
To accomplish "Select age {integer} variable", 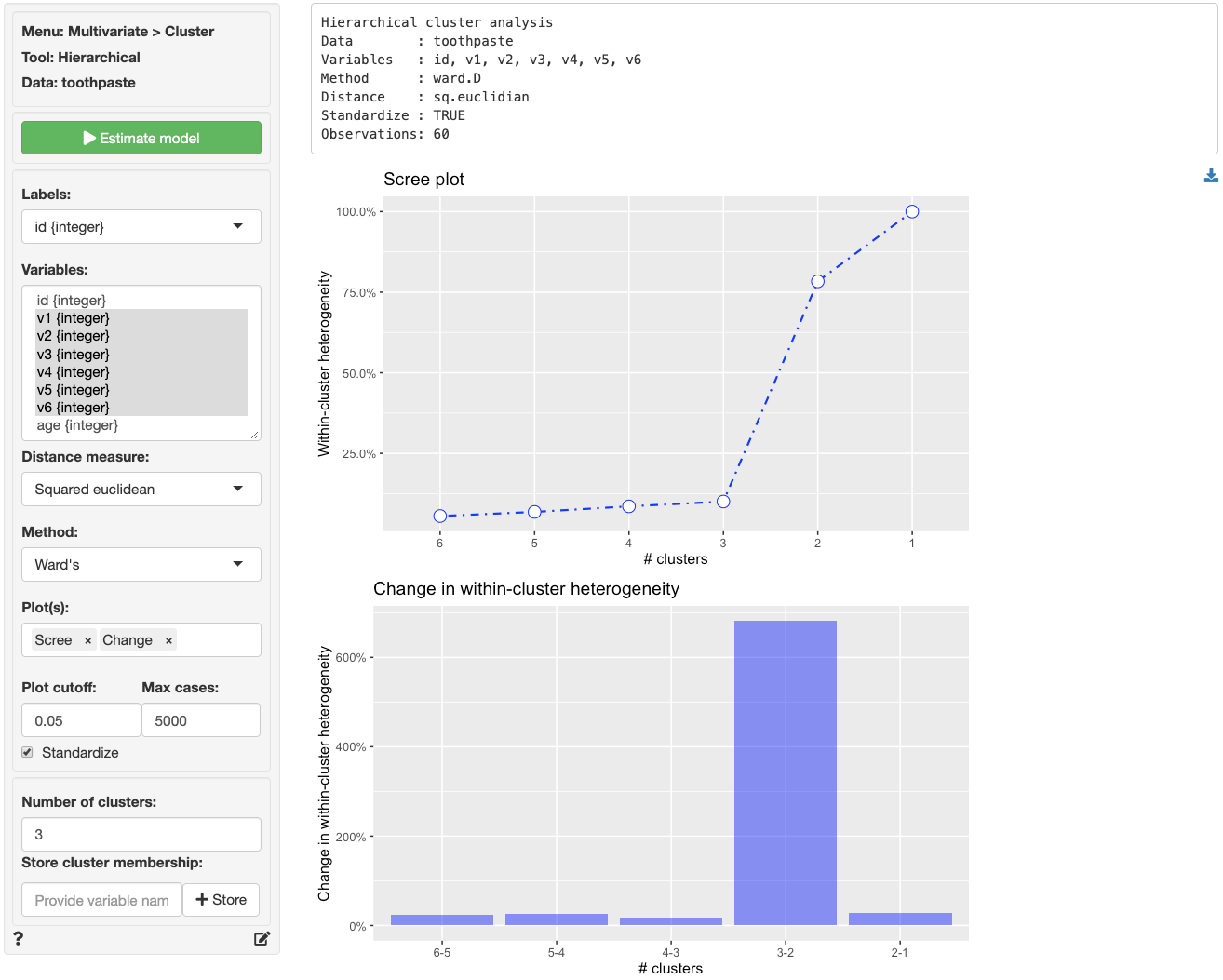I will 77,425.
